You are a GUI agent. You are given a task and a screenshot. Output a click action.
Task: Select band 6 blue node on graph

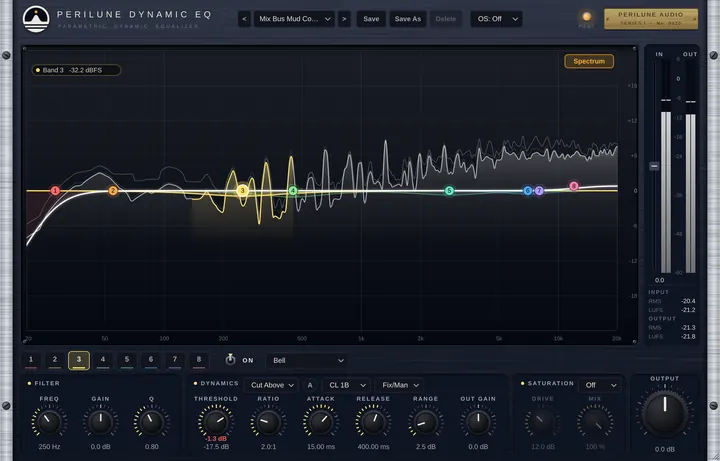point(528,191)
